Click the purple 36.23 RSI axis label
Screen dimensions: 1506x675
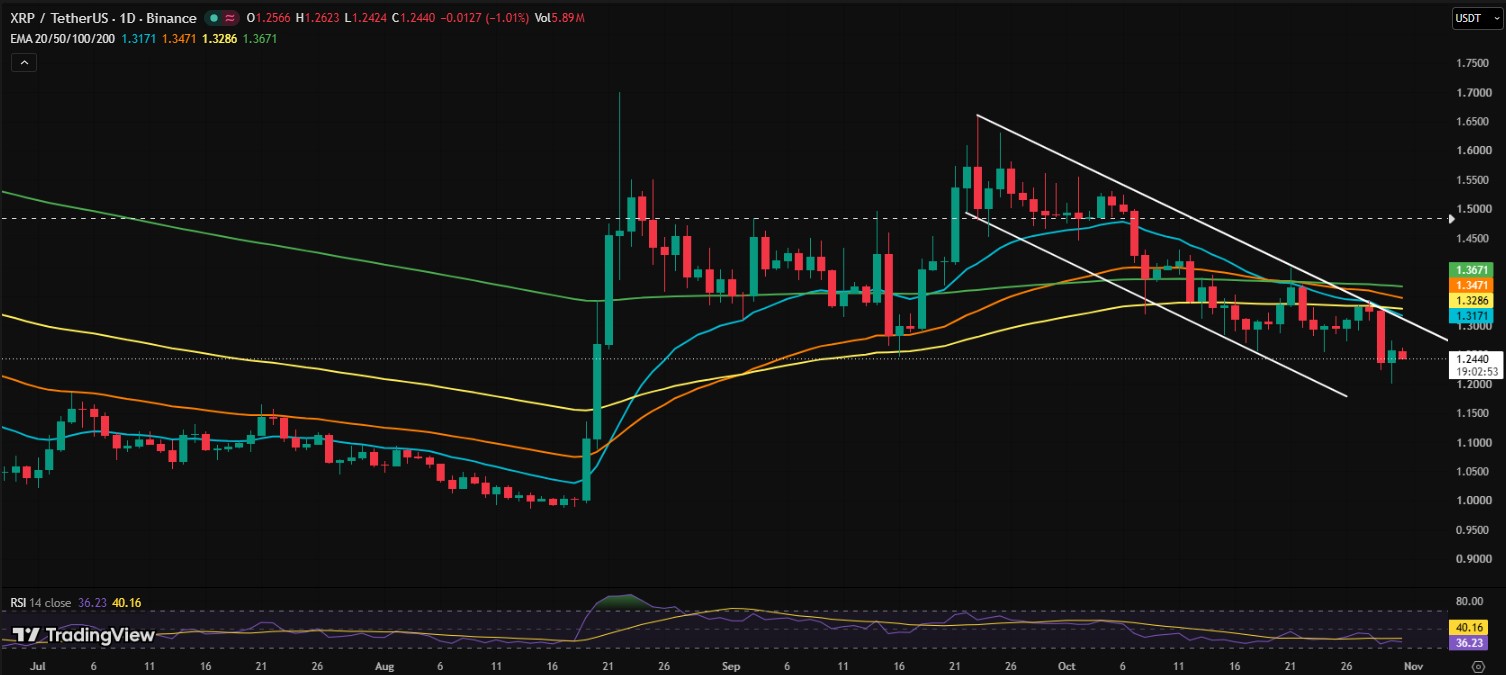click(x=1470, y=643)
